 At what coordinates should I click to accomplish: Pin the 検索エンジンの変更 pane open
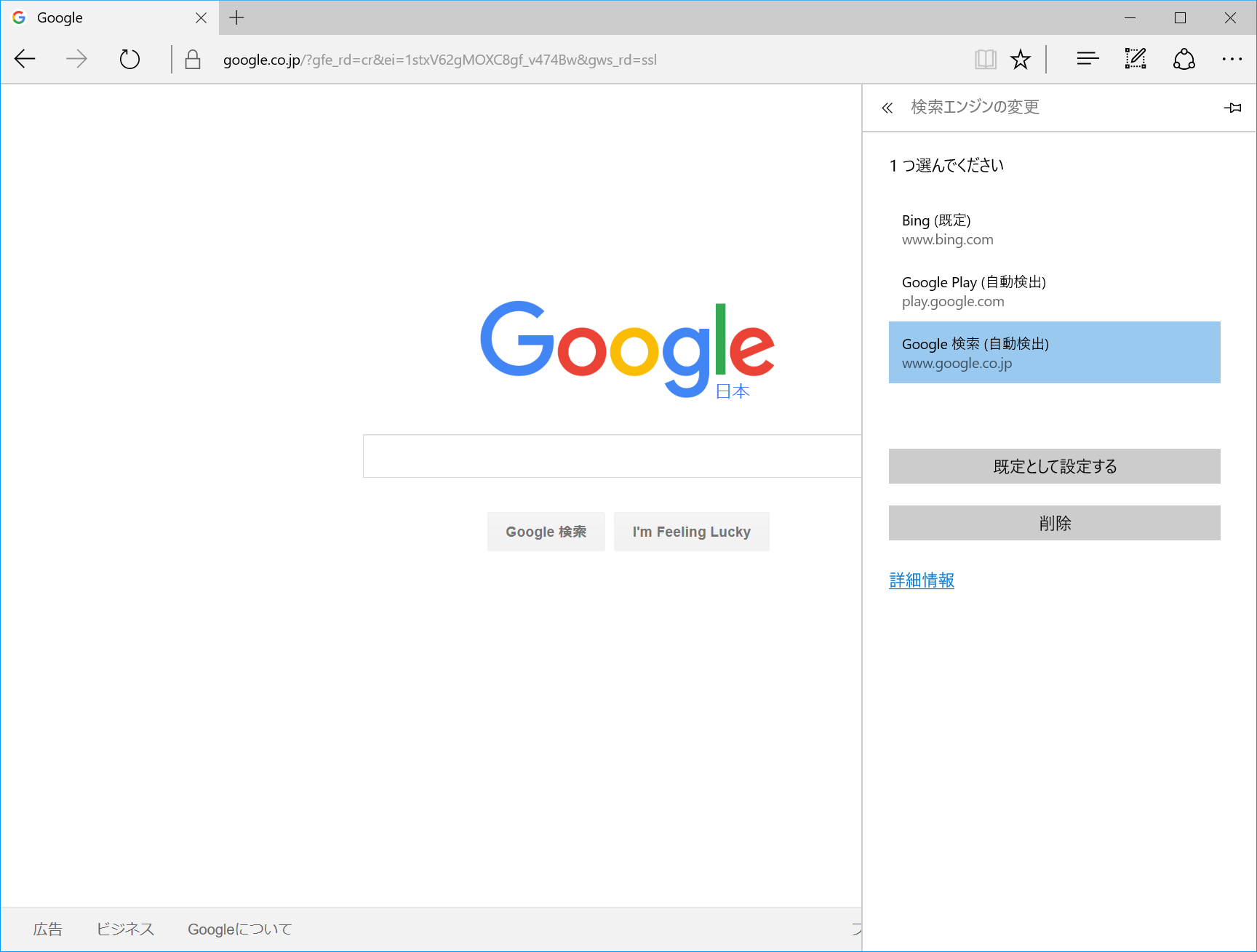pyautogui.click(x=1234, y=107)
